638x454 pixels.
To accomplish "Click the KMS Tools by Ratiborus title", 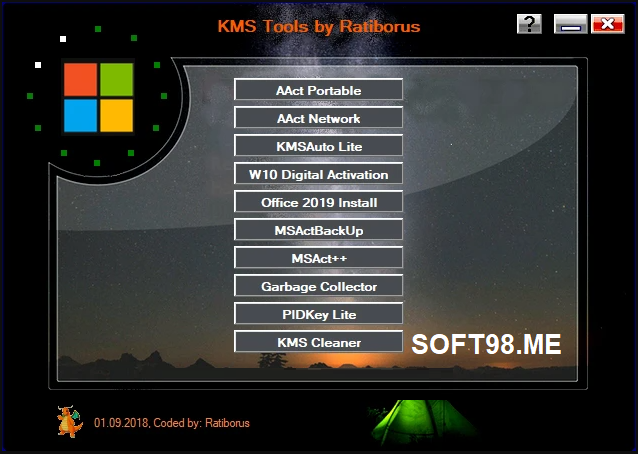I will click(318, 25).
